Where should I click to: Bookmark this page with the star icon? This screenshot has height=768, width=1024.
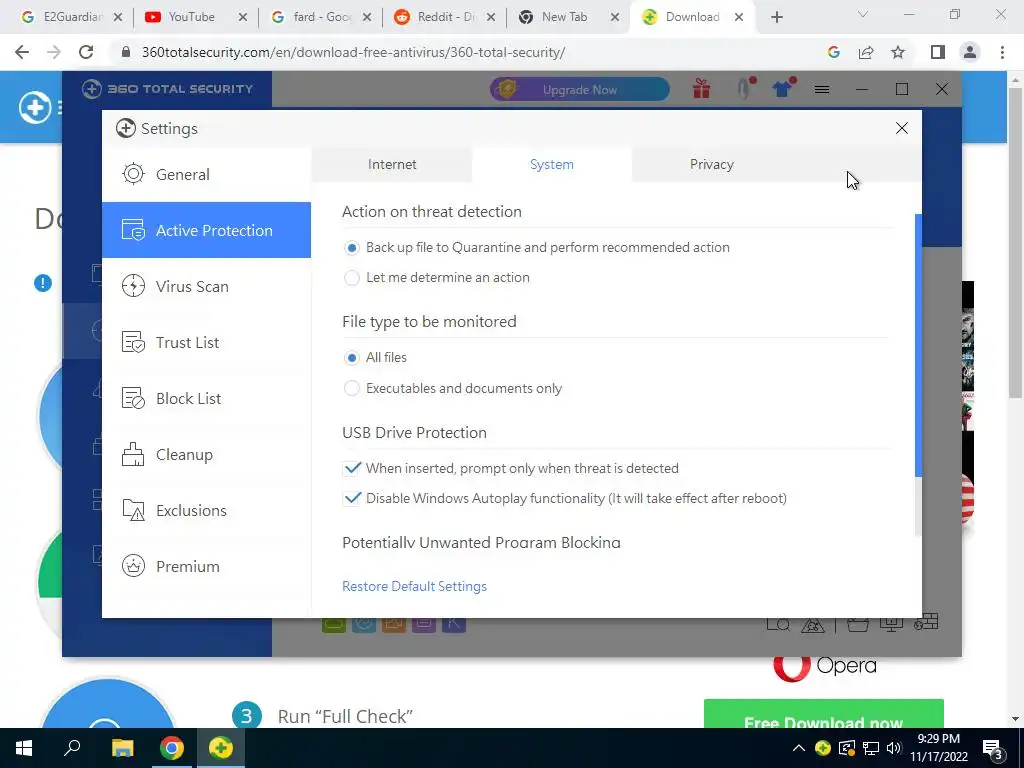[898, 52]
